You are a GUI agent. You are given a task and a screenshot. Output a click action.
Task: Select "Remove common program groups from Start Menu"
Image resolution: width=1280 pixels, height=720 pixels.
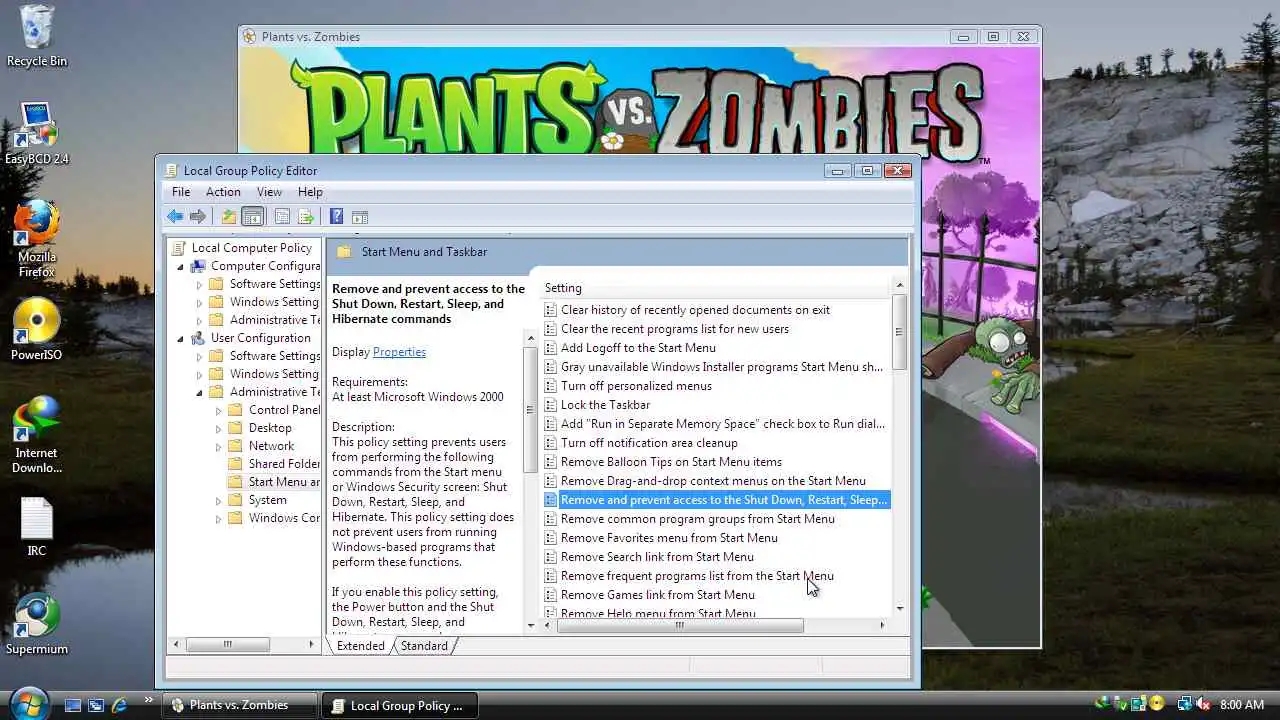click(x=697, y=519)
